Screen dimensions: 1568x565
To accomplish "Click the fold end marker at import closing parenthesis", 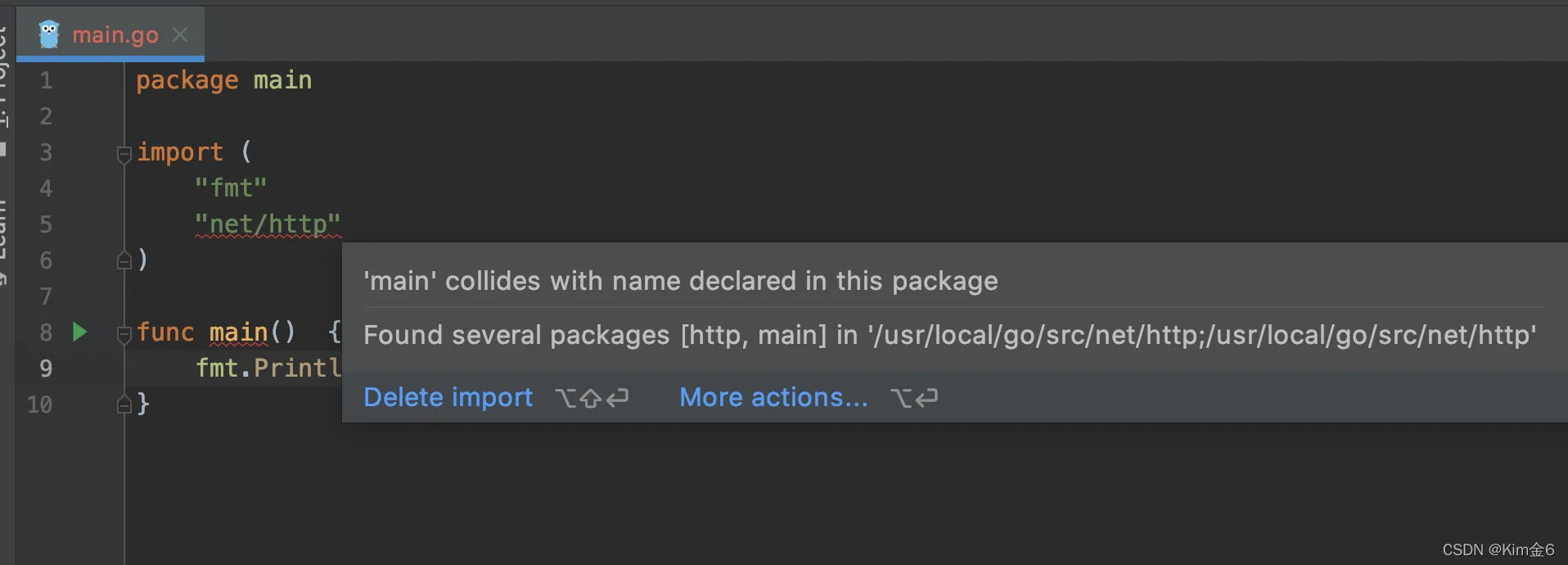I will pos(124,260).
